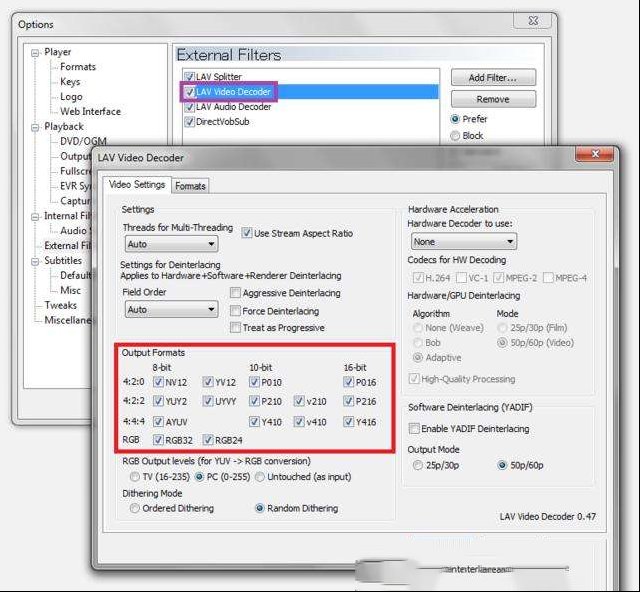Uncheck Y410 output format
The image size is (640, 592).
[254, 421]
